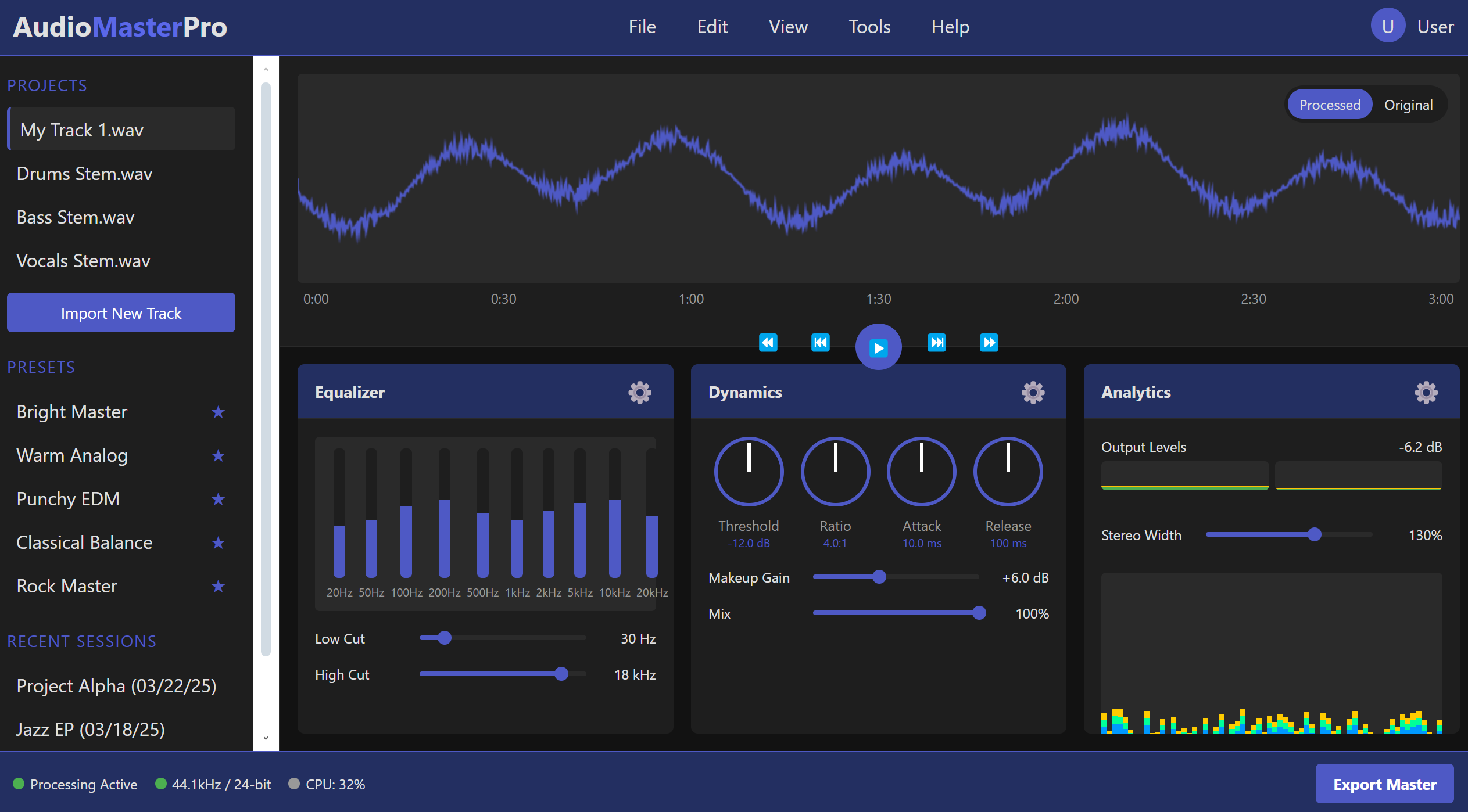This screenshot has width=1468, height=812.
Task: Click Import New Track button
Action: pyautogui.click(x=121, y=313)
